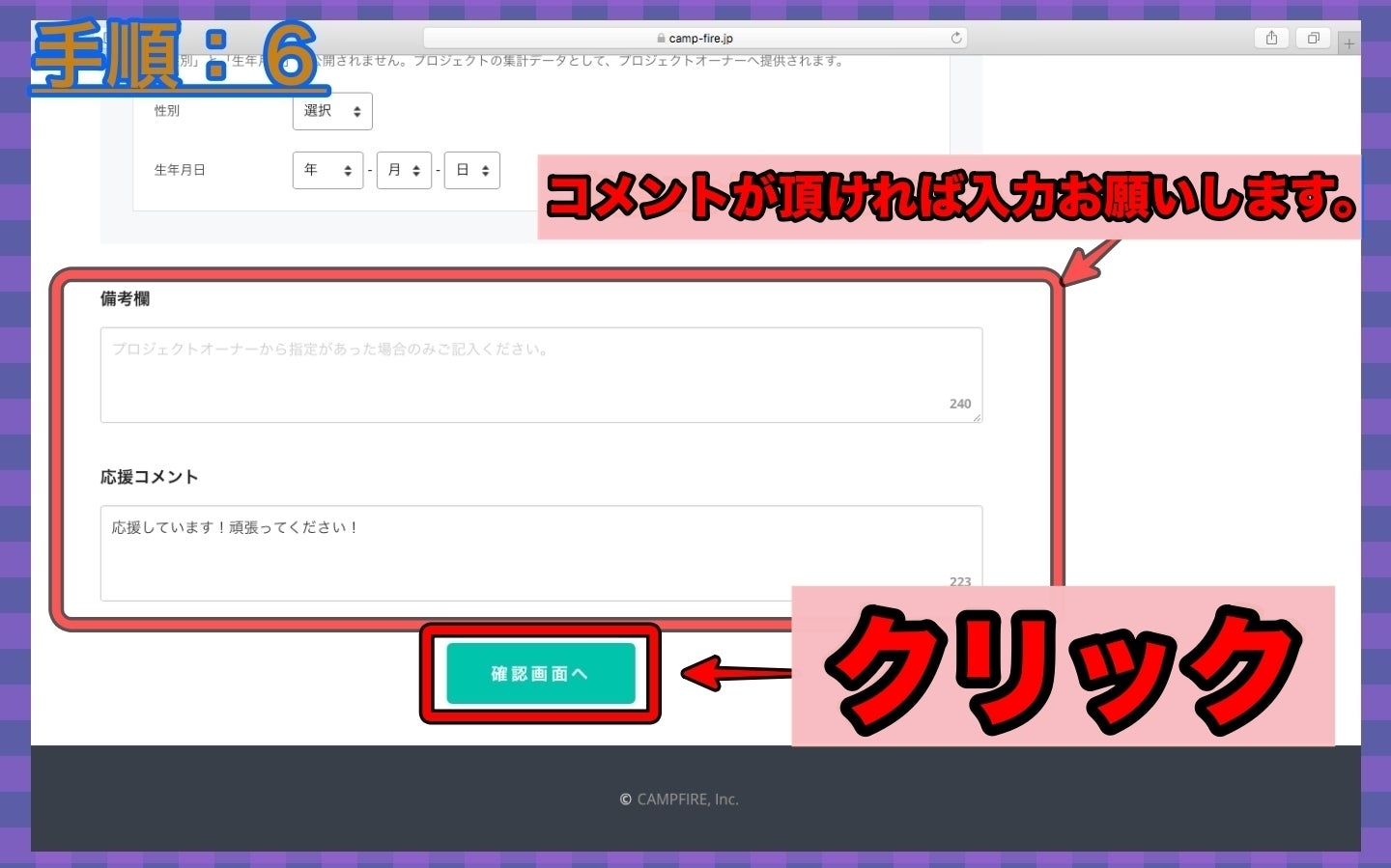Click the lock icon beside camp-fire.jp

[661, 39]
